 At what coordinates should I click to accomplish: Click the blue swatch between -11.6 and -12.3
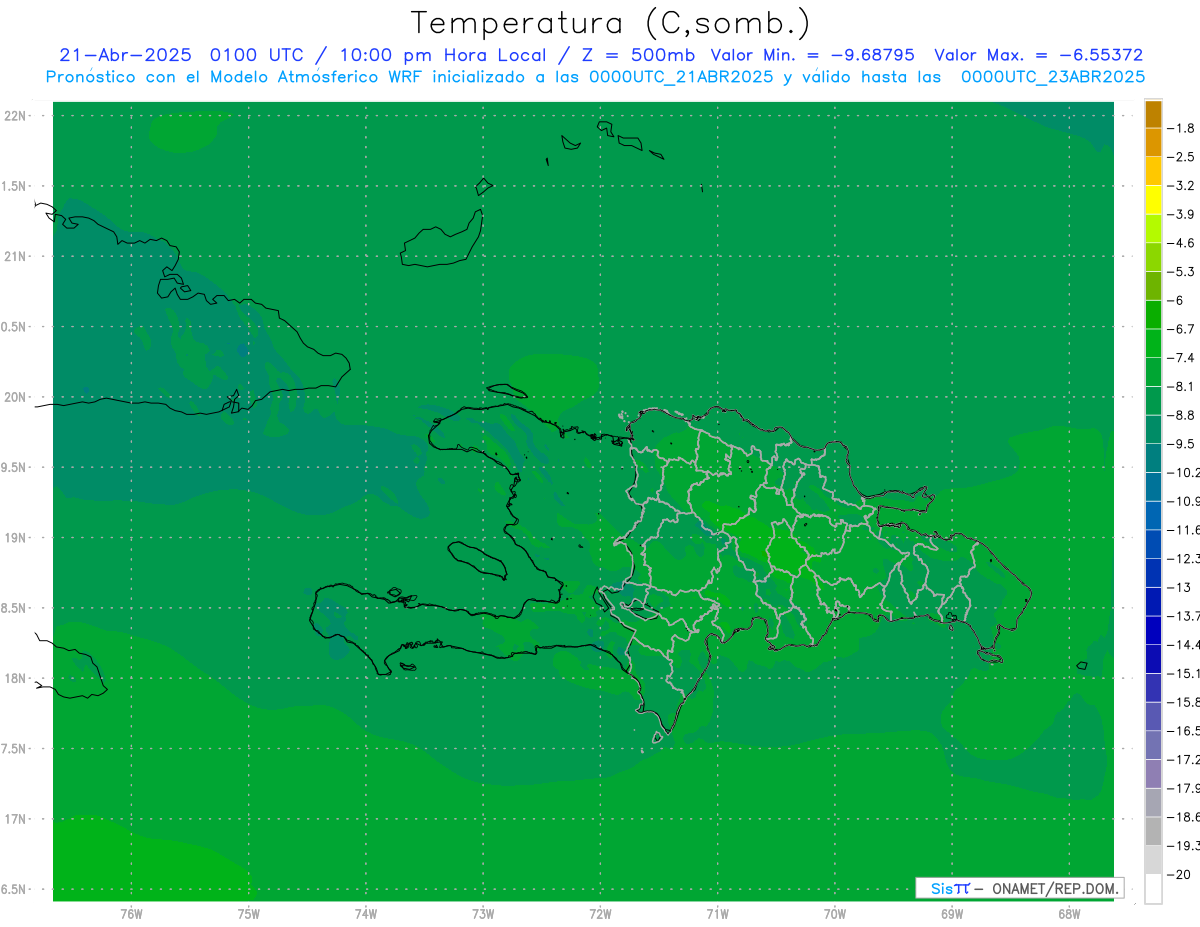1153,544
